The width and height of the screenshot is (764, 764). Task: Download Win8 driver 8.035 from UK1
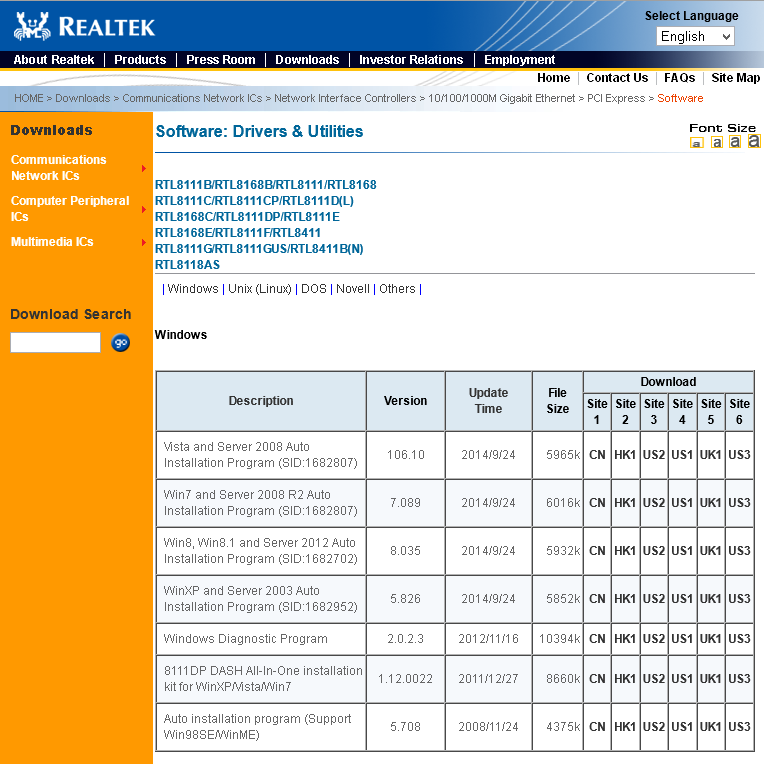coord(710,551)
